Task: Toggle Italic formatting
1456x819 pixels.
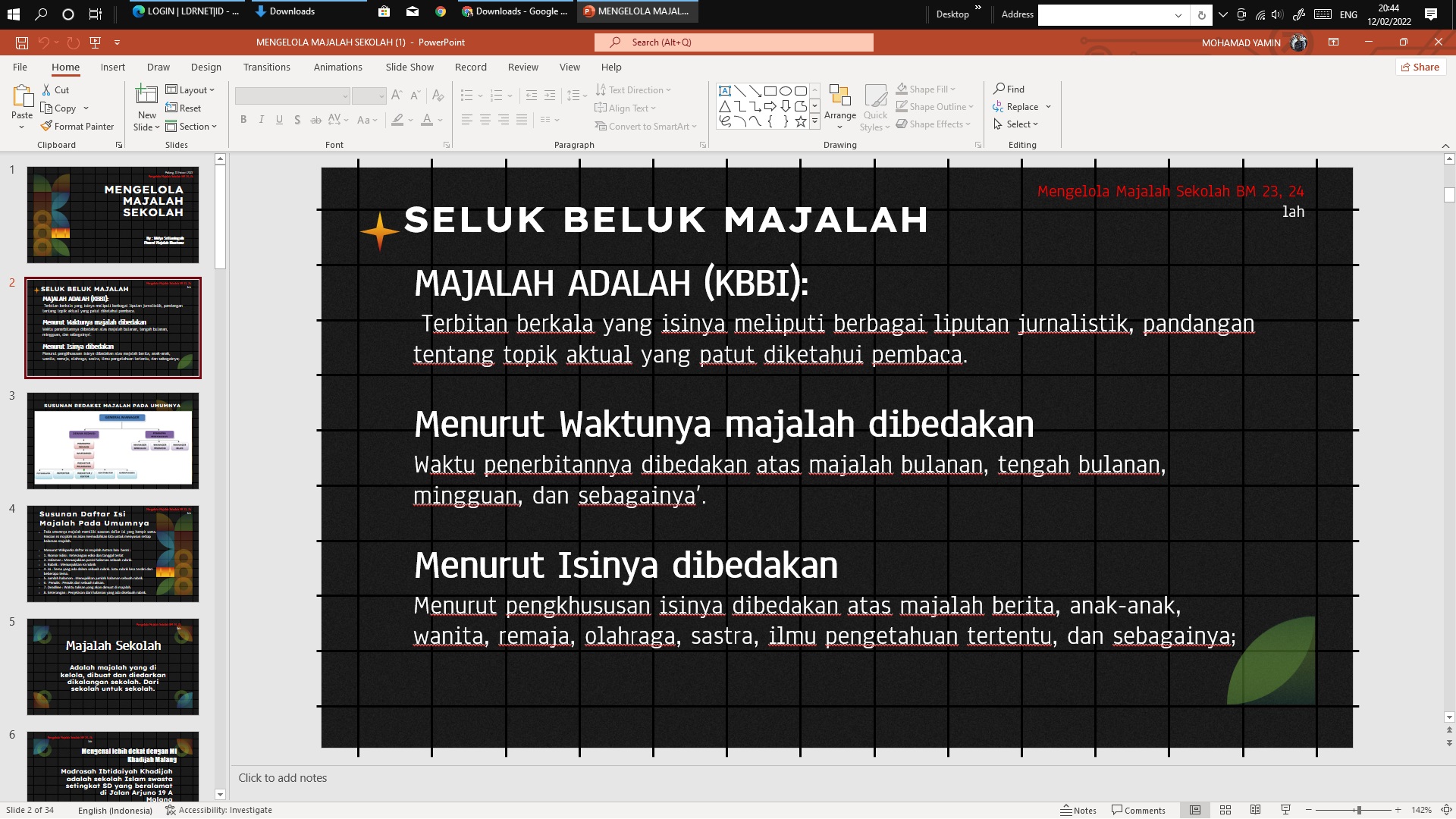Action: click(262, 120)
